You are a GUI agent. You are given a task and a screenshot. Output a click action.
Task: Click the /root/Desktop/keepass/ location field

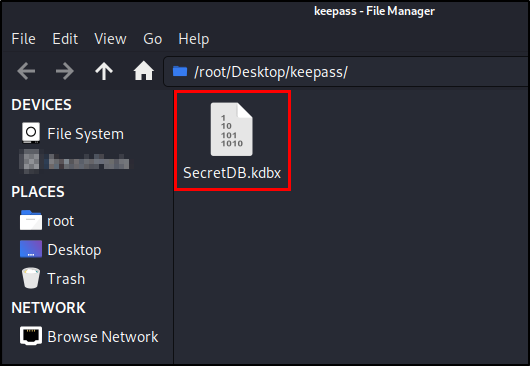(346, 72)
